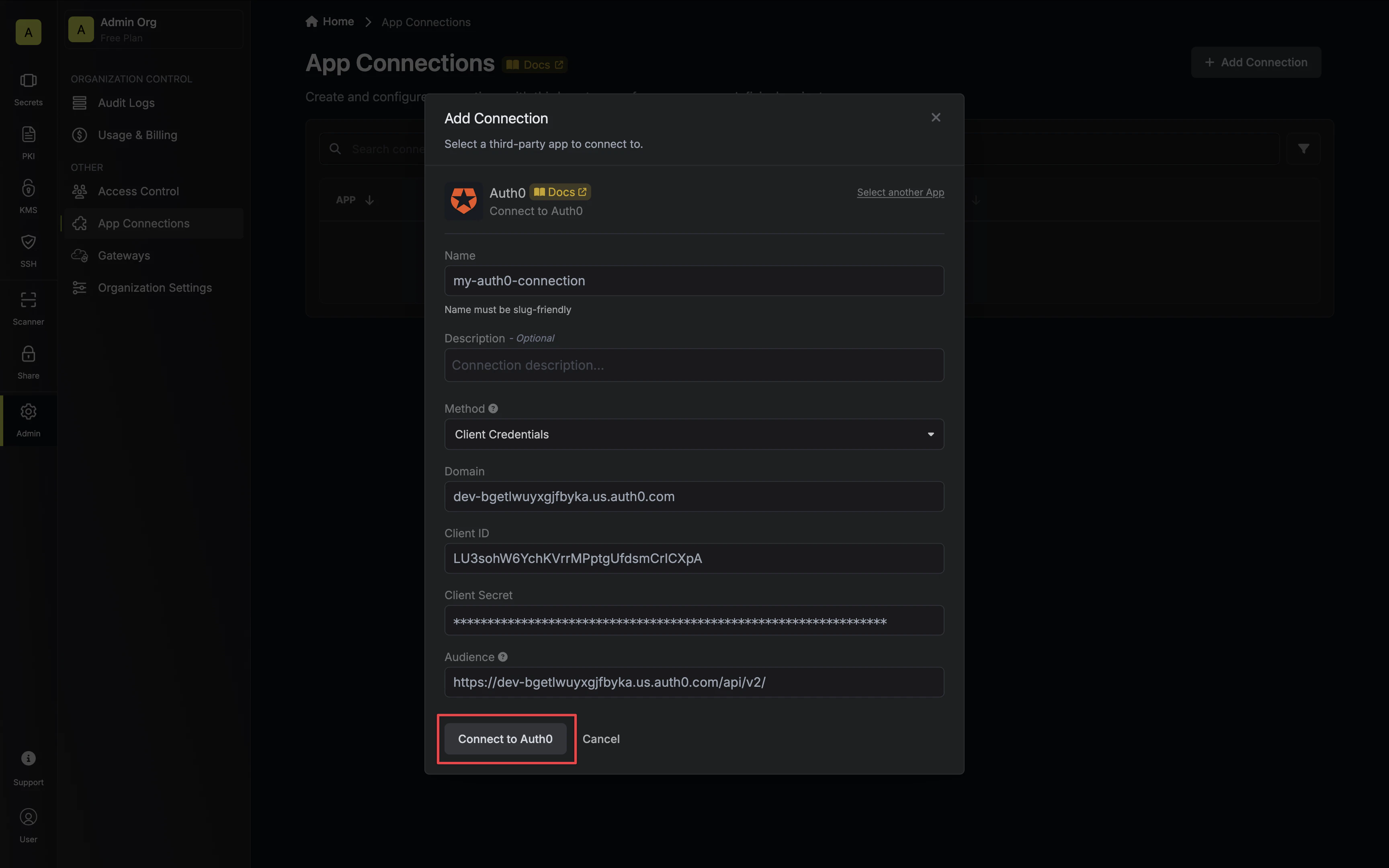Open Auth0 Docs link in dialog
This screenshot has width=1389, height=868.
[x=560, y=192]
